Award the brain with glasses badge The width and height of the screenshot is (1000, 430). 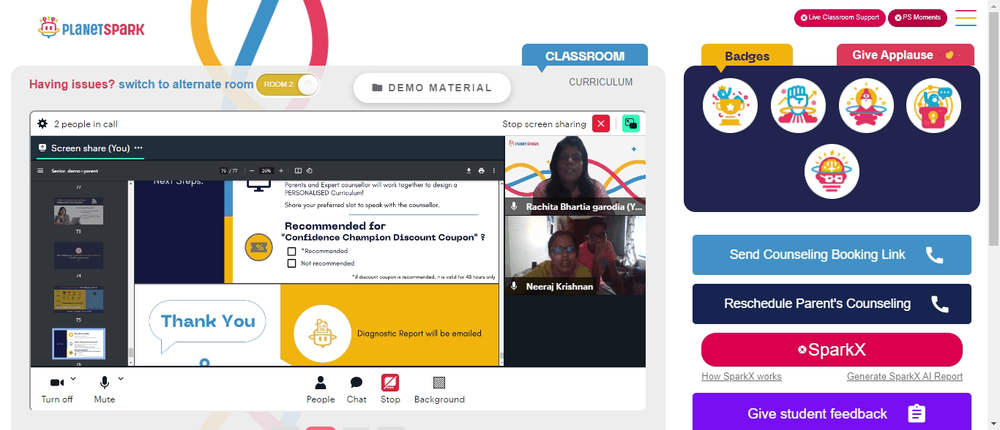tap(832, 172)
